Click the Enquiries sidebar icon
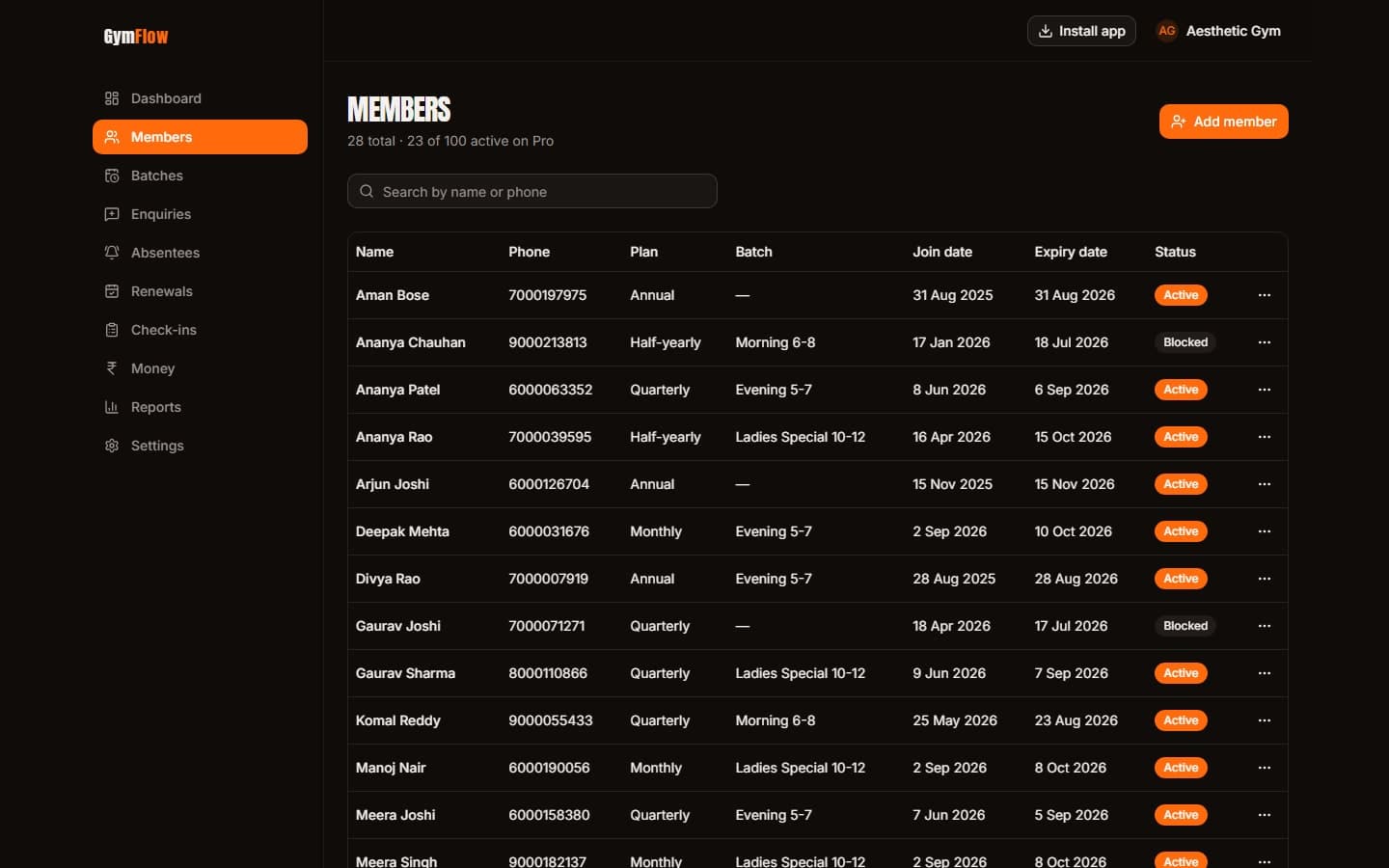The width and height of the screenshot is (1389, 868). [112, 214]
